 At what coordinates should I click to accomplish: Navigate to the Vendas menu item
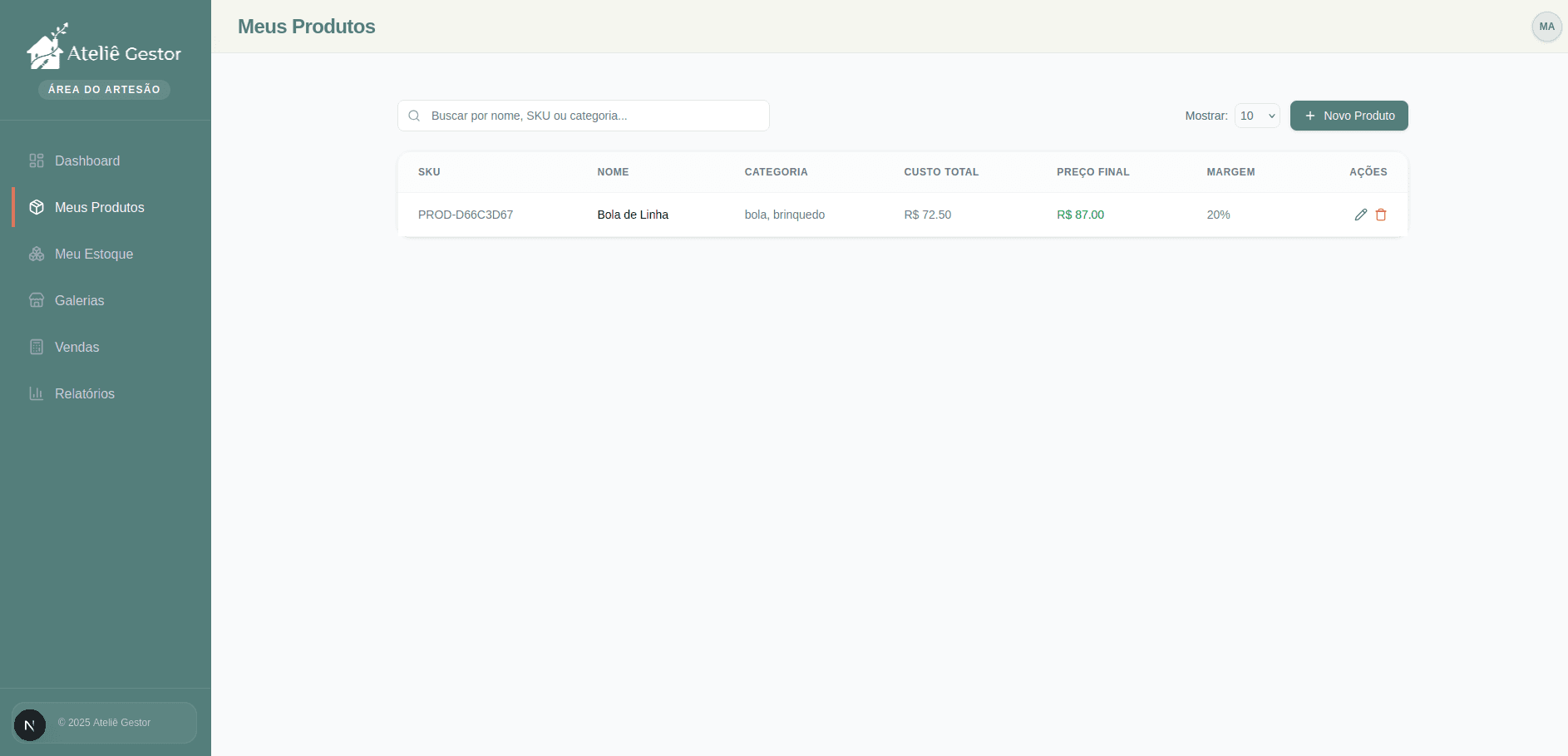76,347
